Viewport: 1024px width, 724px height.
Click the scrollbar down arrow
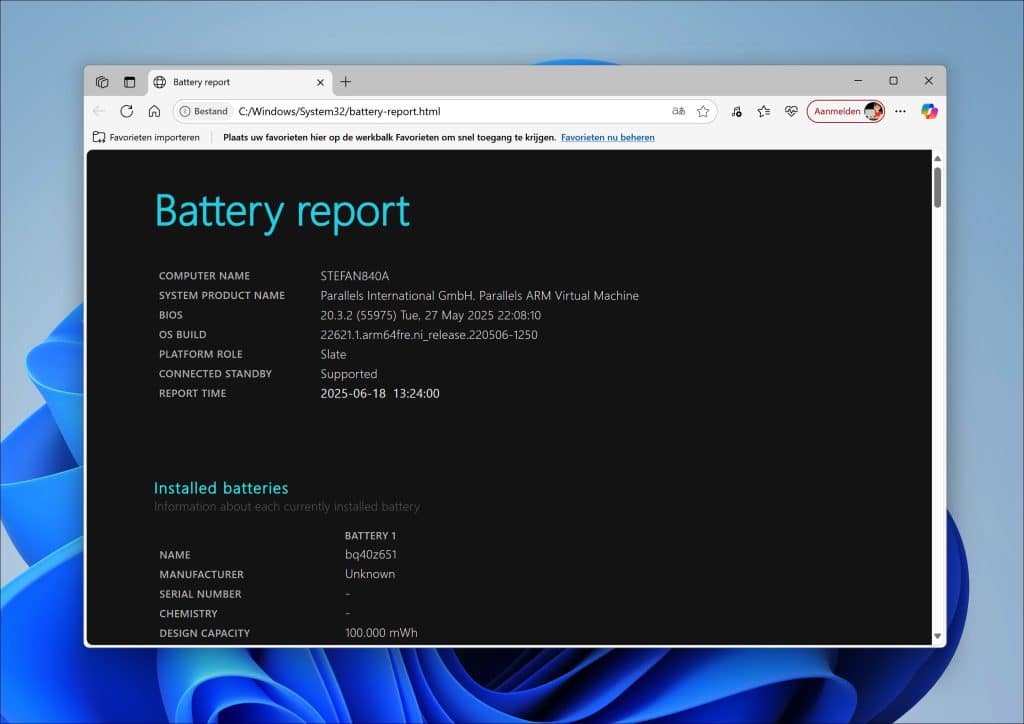pos(938,636)
